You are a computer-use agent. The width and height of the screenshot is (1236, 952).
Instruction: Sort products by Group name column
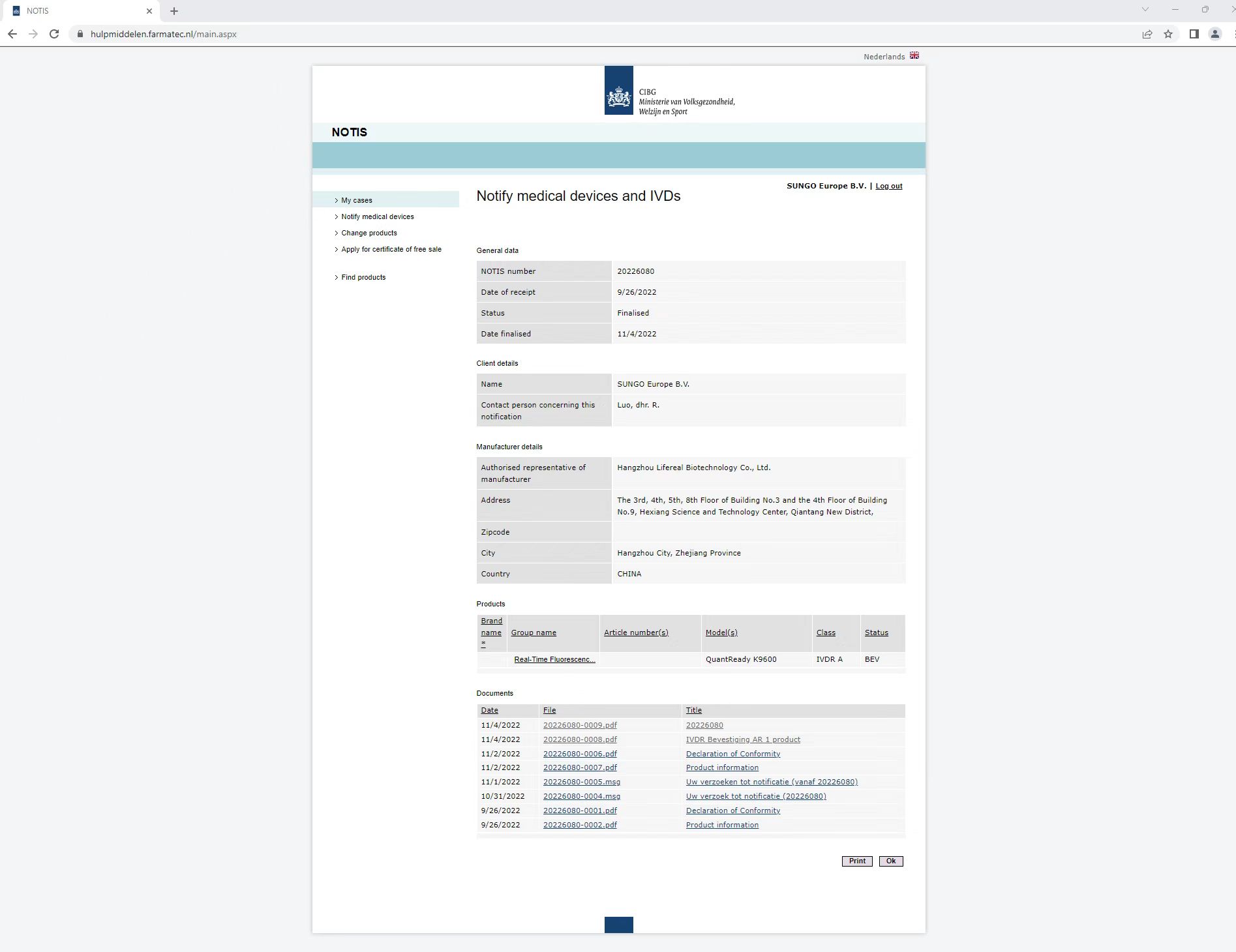533,632
